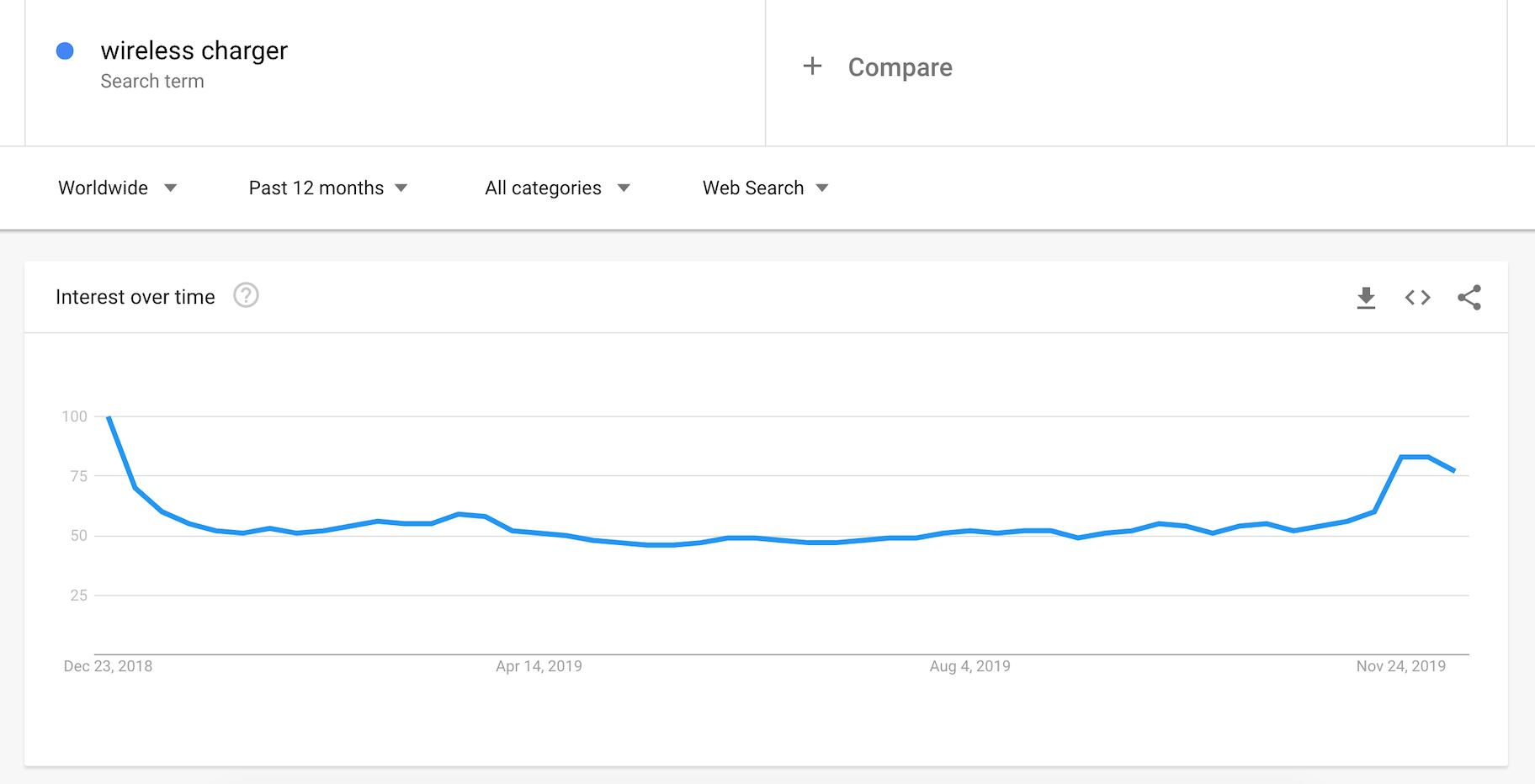Click the Dec 23, 2018 axis label

(x=108, y=666)
